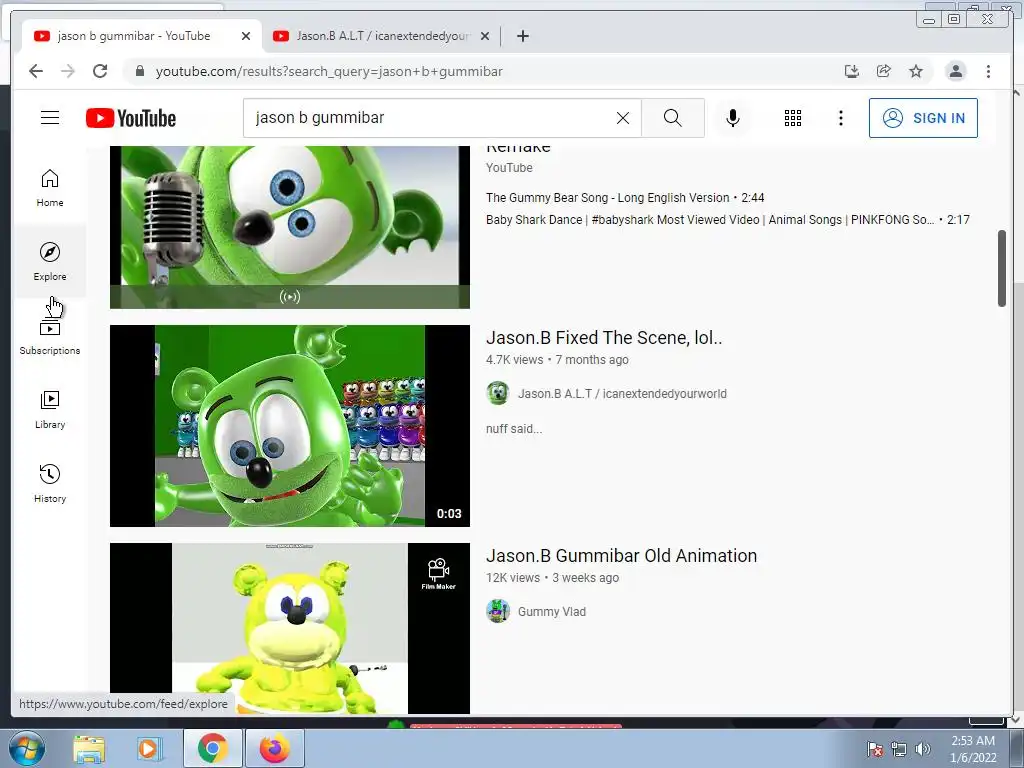Go back with the browser back arrow
Image resolution: width=1024 pixels, height=768 pixels.
pyautogui.click(x=36, y=71)
